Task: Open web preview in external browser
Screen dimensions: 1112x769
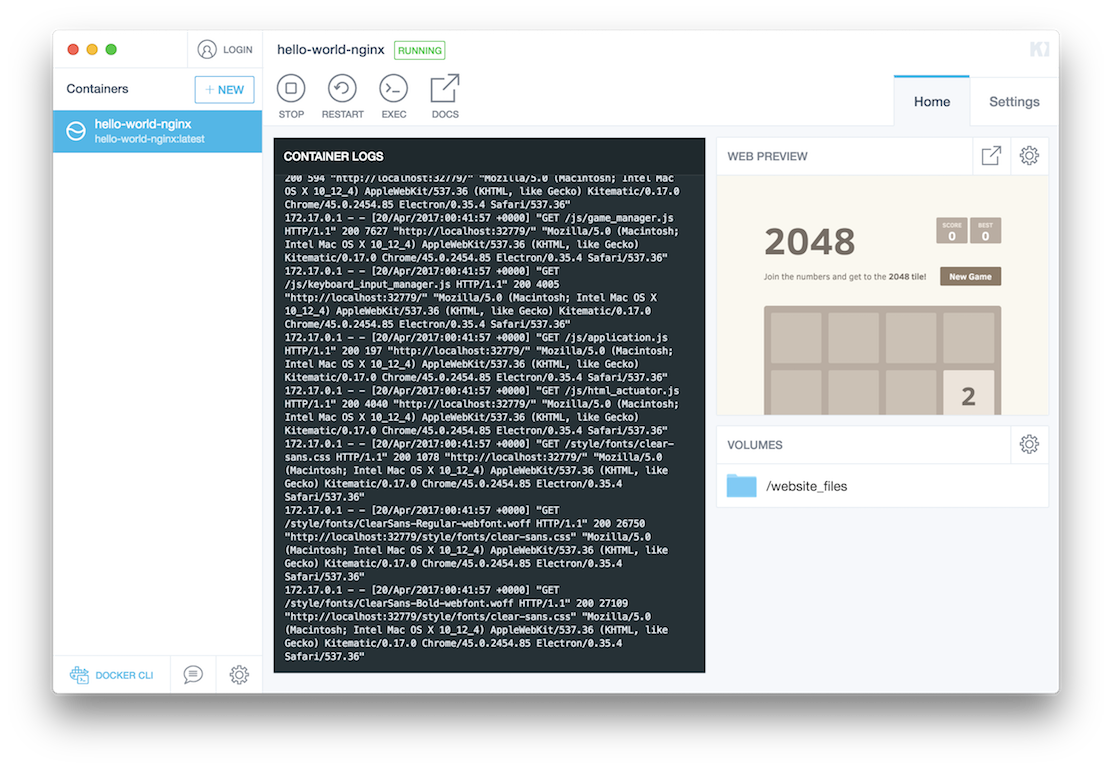Action: click(991, 156)
